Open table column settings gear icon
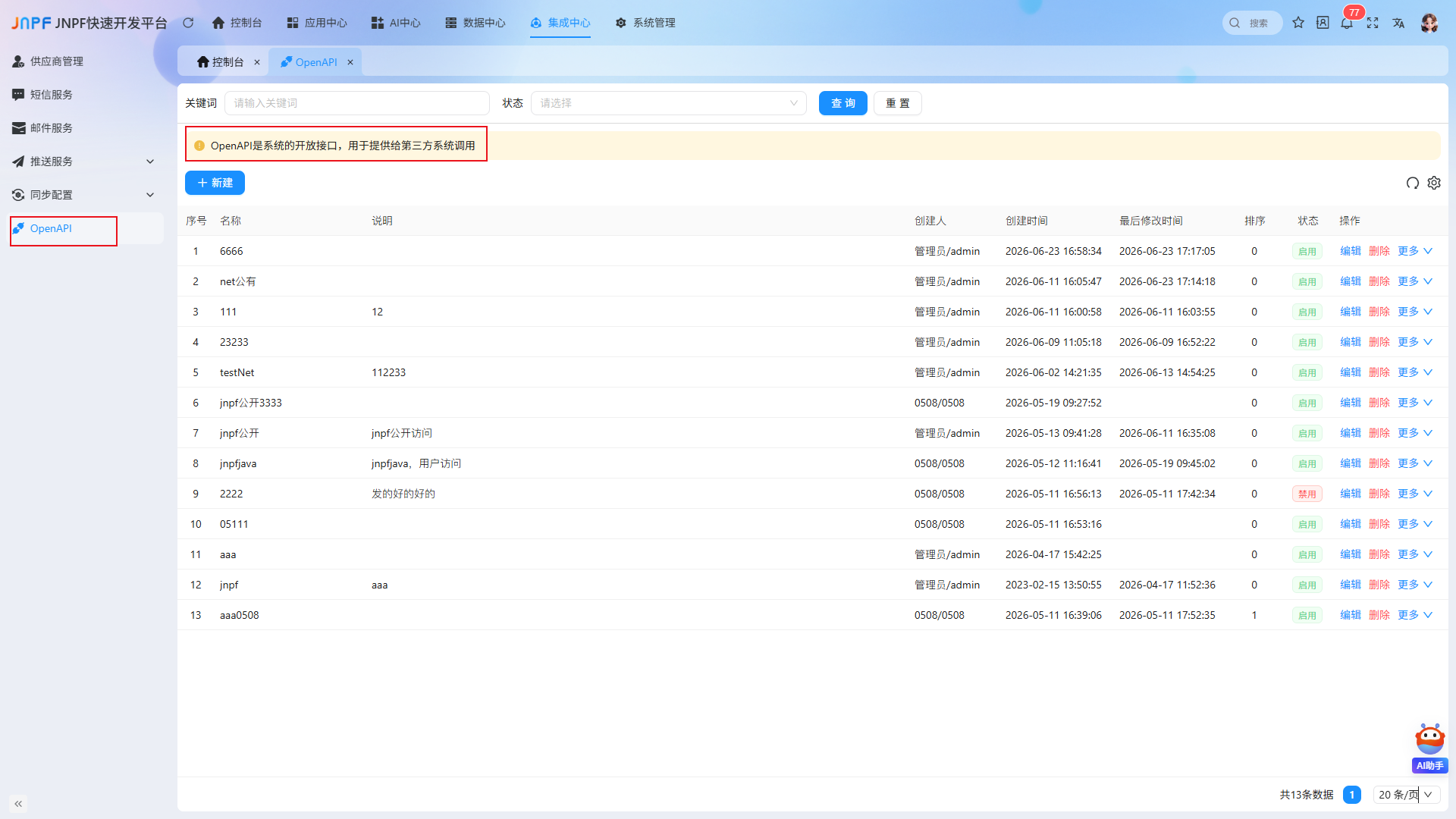The height and width of the screenshot is (819, 1456). coord(1434,183)
